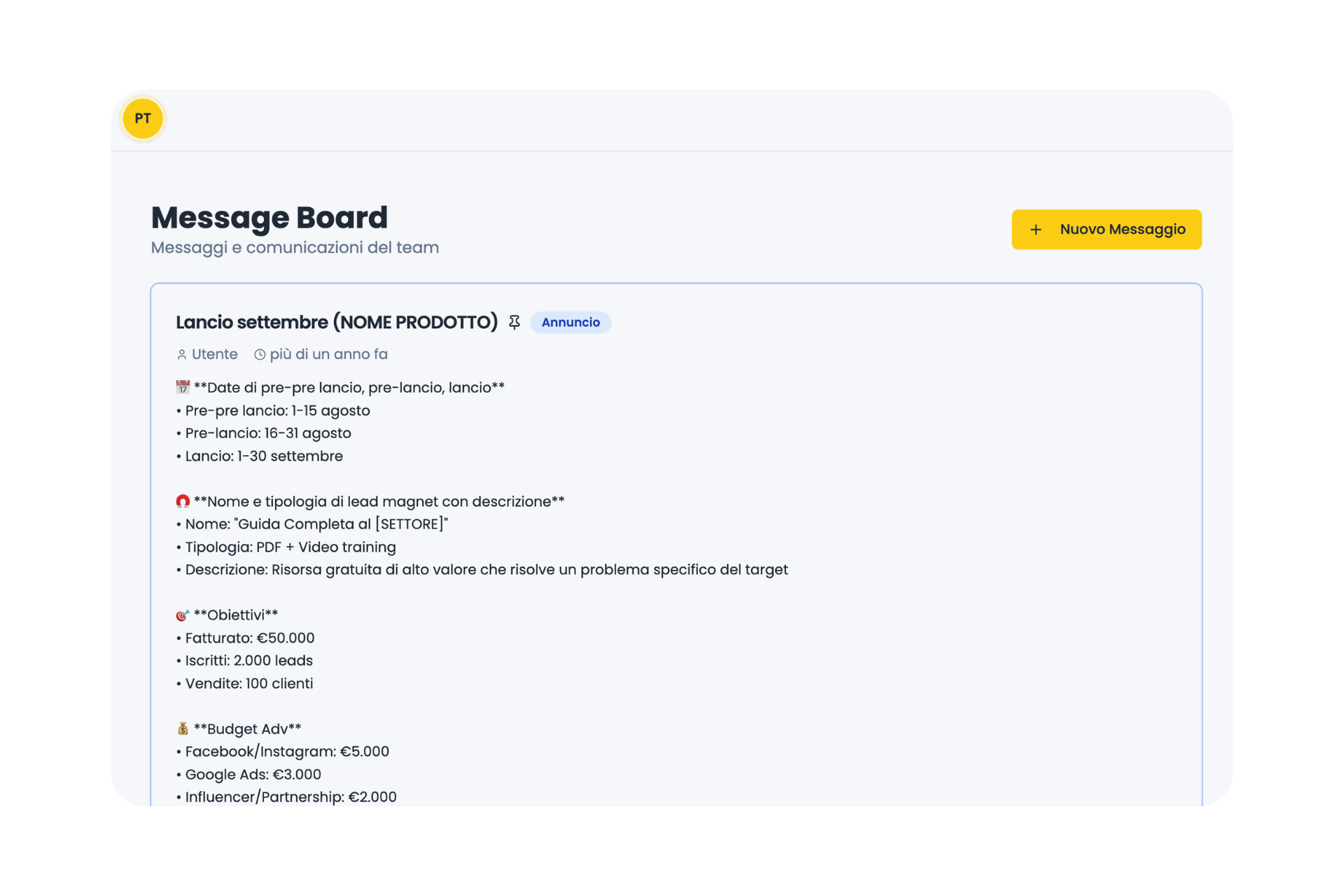Screen dimensions: 1344x896
Task: Click the user icon next to Utente
Action: pyautogui.click(x=182, y=355)
